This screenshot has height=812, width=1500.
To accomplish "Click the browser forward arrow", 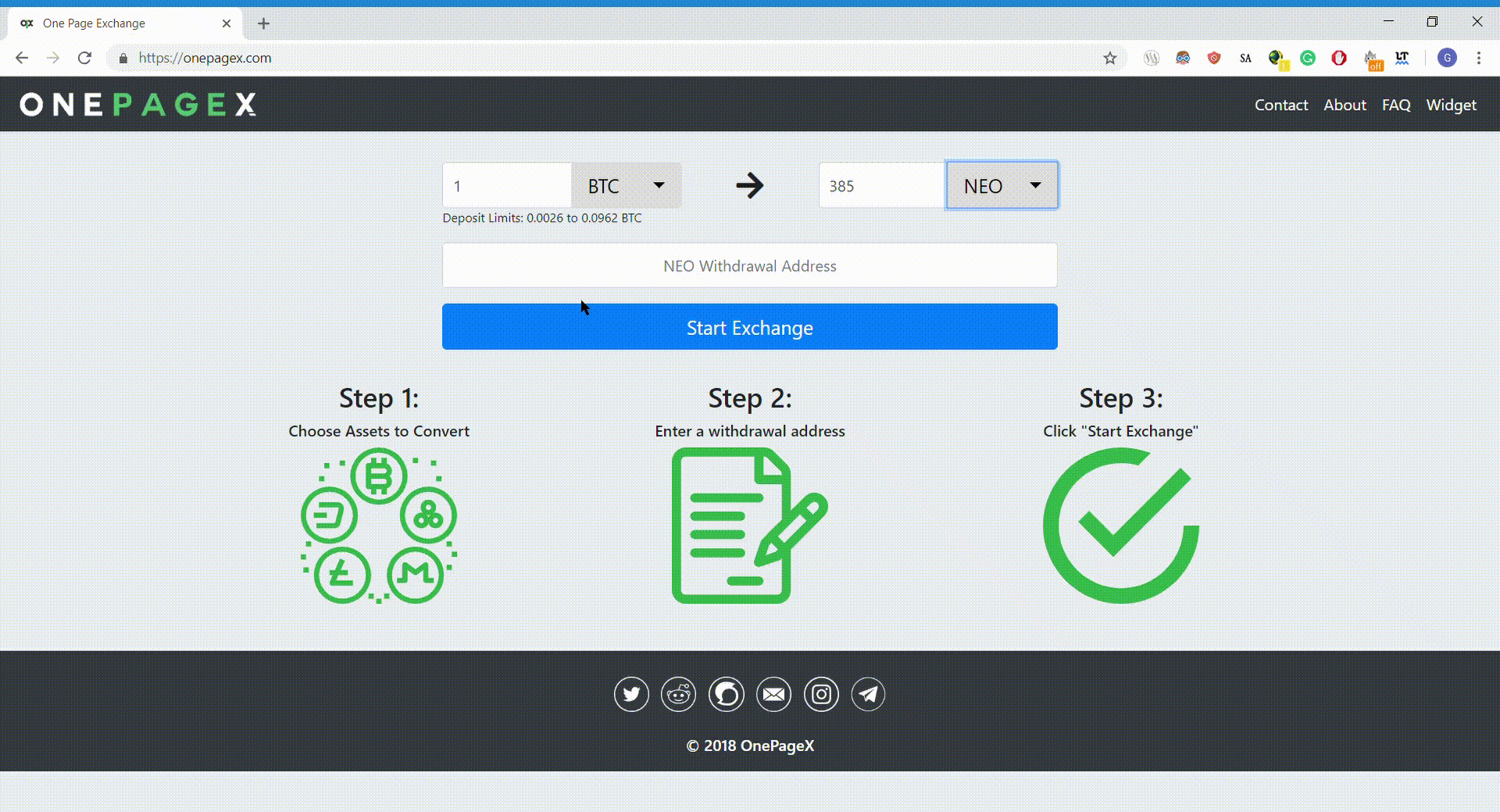I will 53,58.
